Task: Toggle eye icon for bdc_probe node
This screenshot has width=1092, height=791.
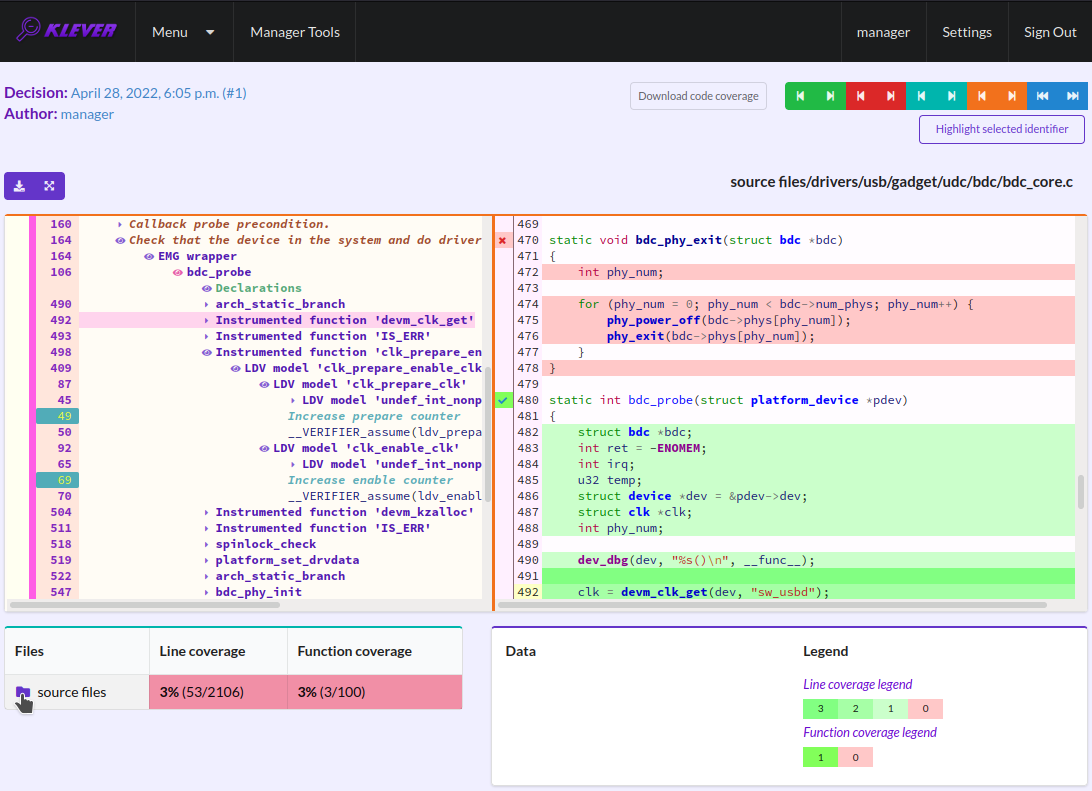Action: [178, 272]
